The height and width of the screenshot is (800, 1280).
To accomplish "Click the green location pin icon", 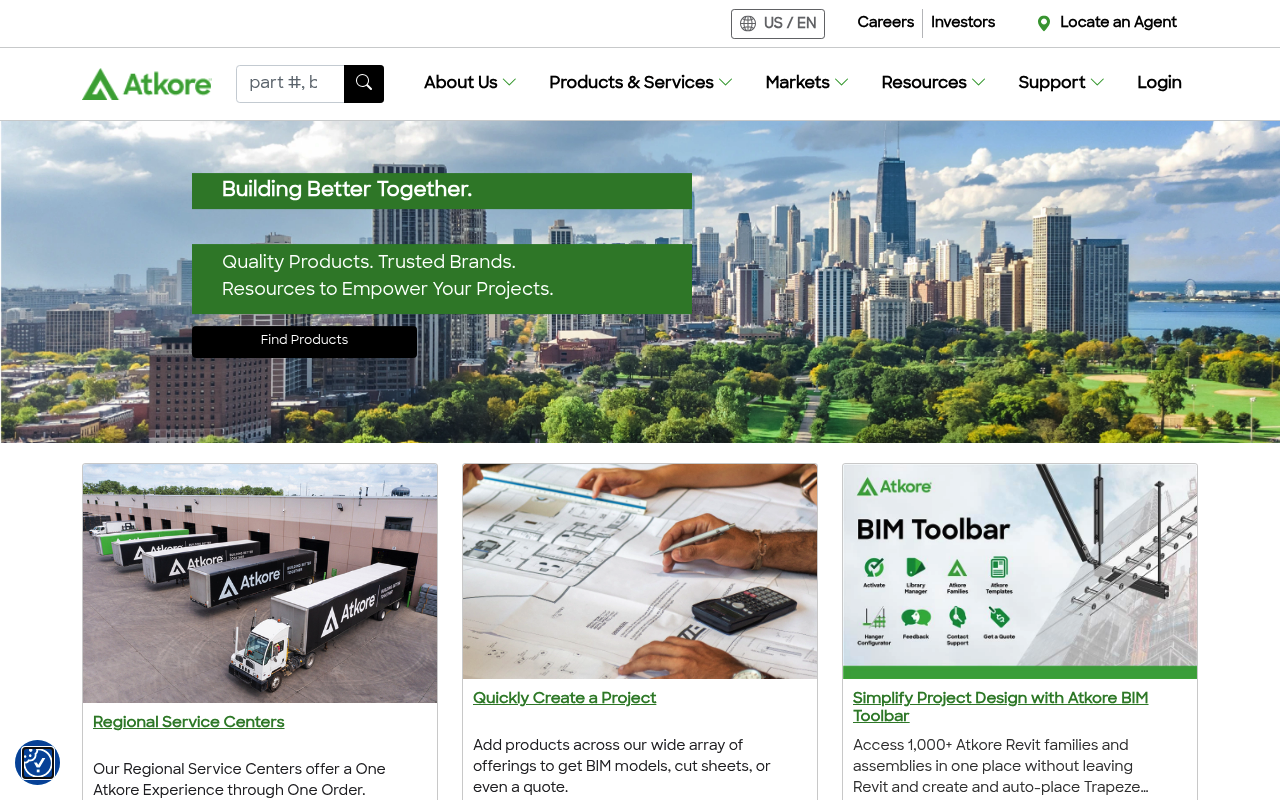I will point(1044,23).
